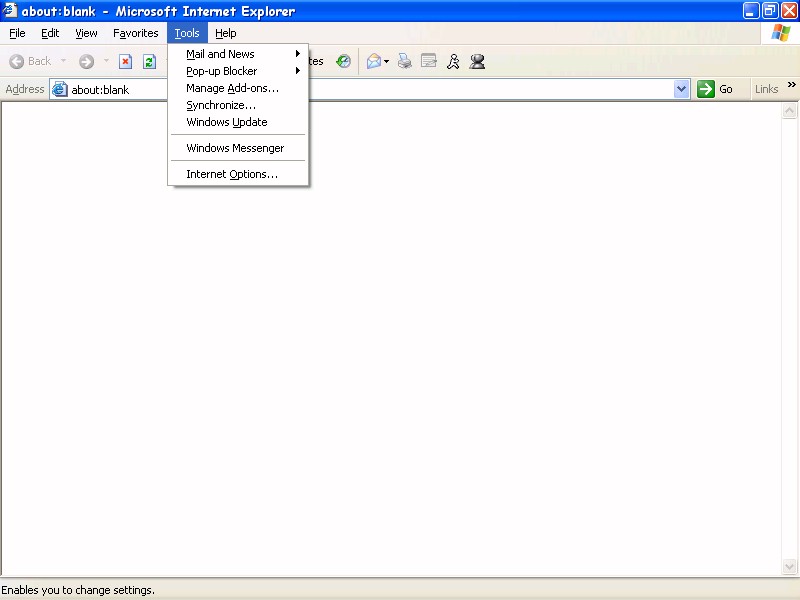Click the Internet Explorer title bar icon

10,11
